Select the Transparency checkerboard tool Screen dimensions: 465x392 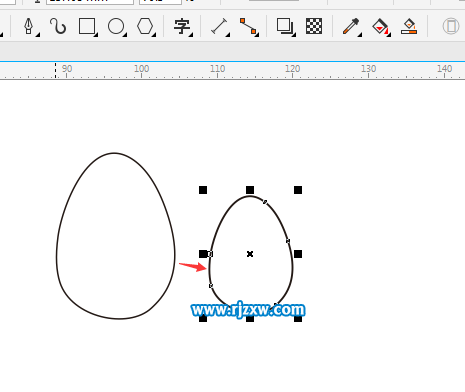[314, 26]
